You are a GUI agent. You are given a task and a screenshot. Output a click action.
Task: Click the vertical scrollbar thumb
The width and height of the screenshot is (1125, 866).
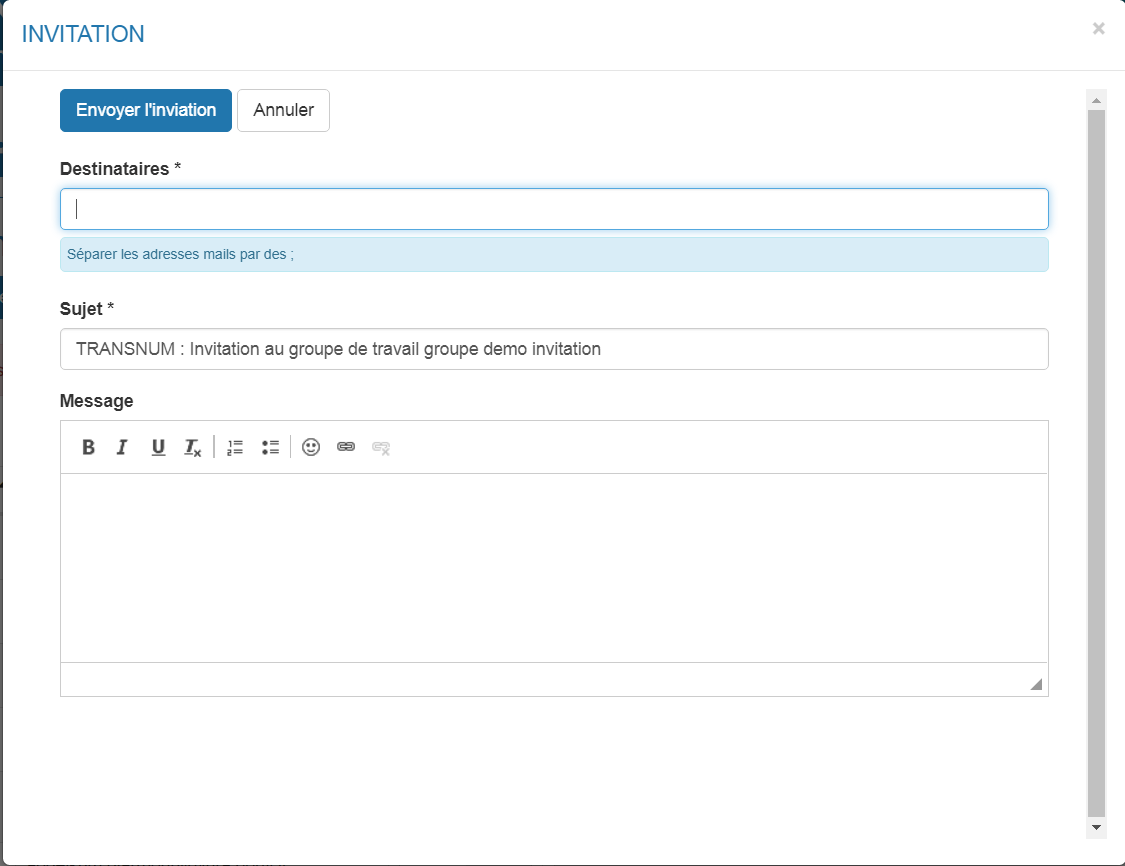point(1096,460)
